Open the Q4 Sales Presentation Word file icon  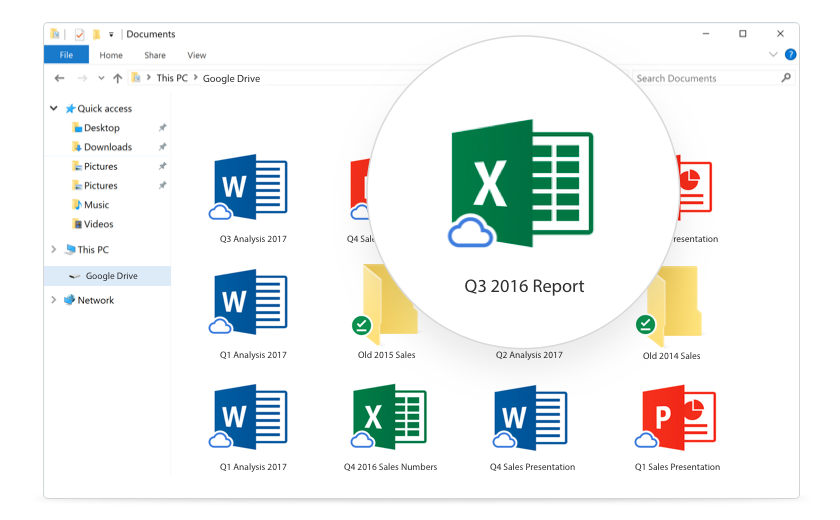click(531, 418)
